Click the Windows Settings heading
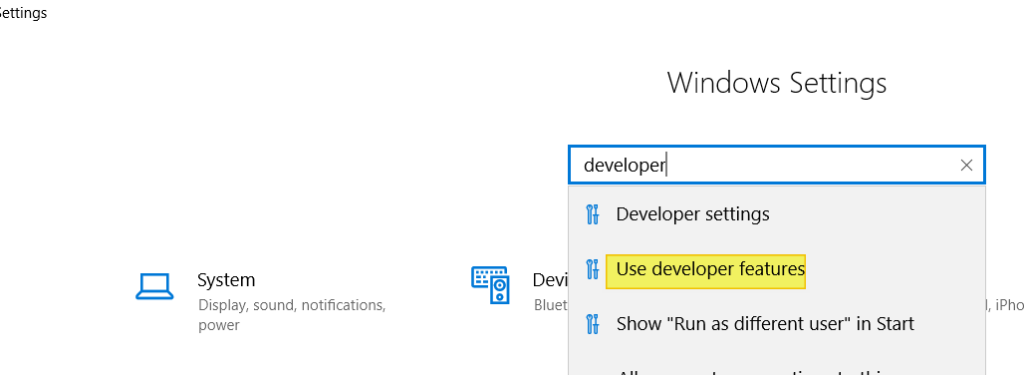Viewport: 1024px width, 375px height. pos(776,84)
